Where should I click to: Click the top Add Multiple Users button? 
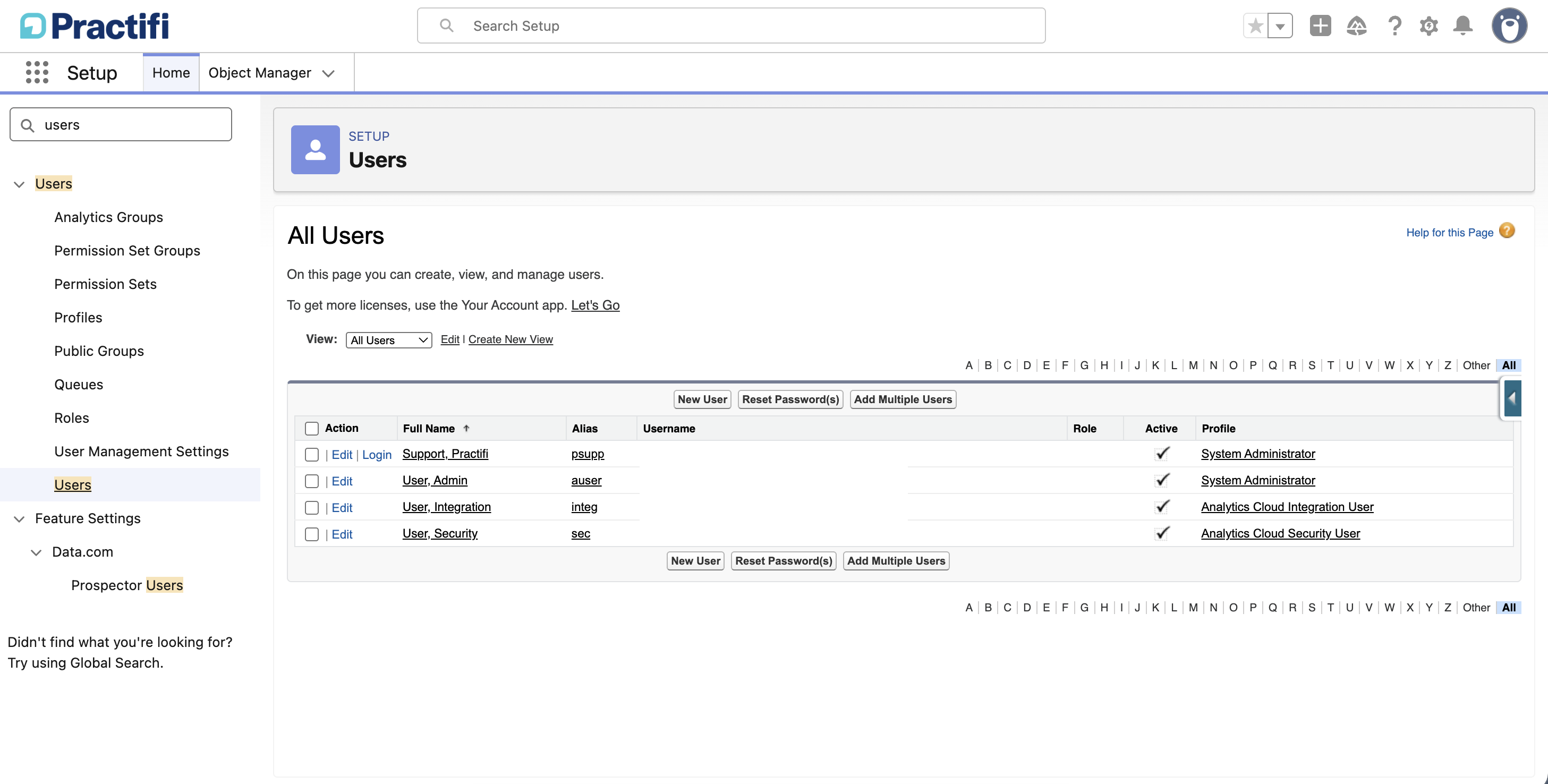(903, 399)
